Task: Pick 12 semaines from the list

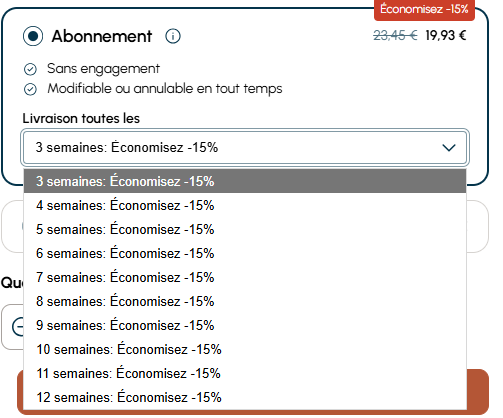Action: point(245,397)
